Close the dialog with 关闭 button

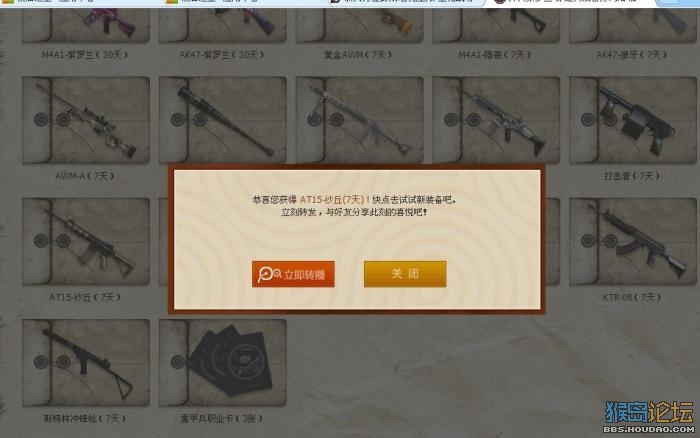[x=405, y=274]
